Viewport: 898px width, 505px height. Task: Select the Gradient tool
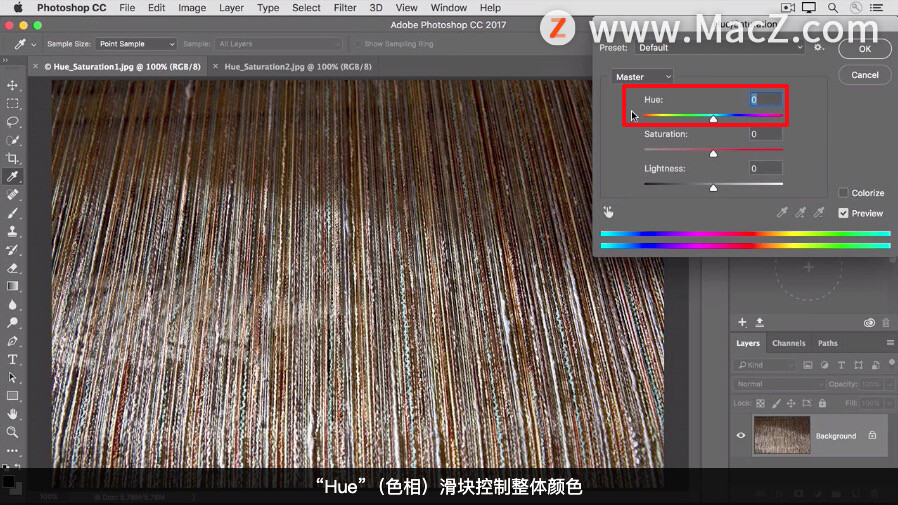tap(12, 286)
